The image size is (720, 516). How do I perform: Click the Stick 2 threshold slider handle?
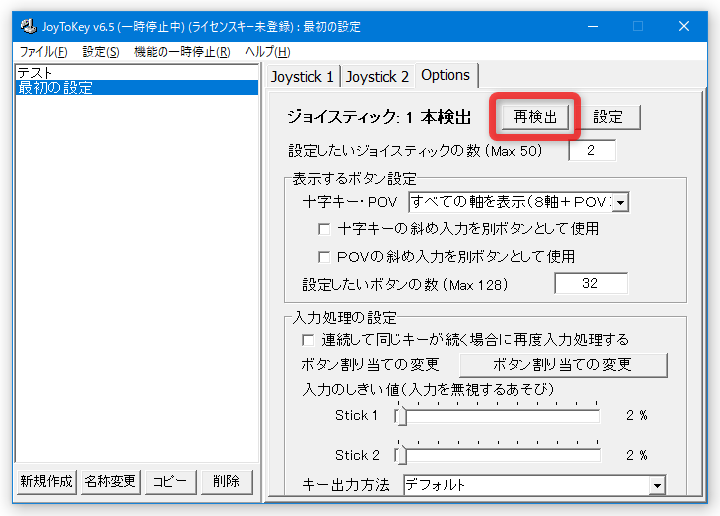pyautogui.click(x=402, y=455)
